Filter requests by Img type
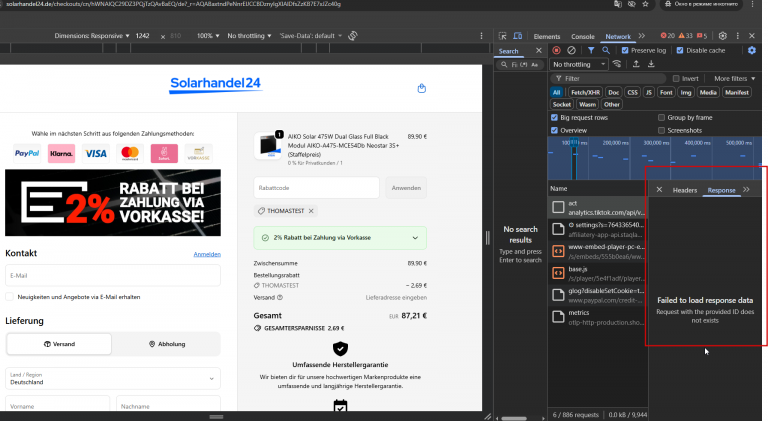Image resolution: width=768 pixels, height=421 pixels. [x=686, y=92]
